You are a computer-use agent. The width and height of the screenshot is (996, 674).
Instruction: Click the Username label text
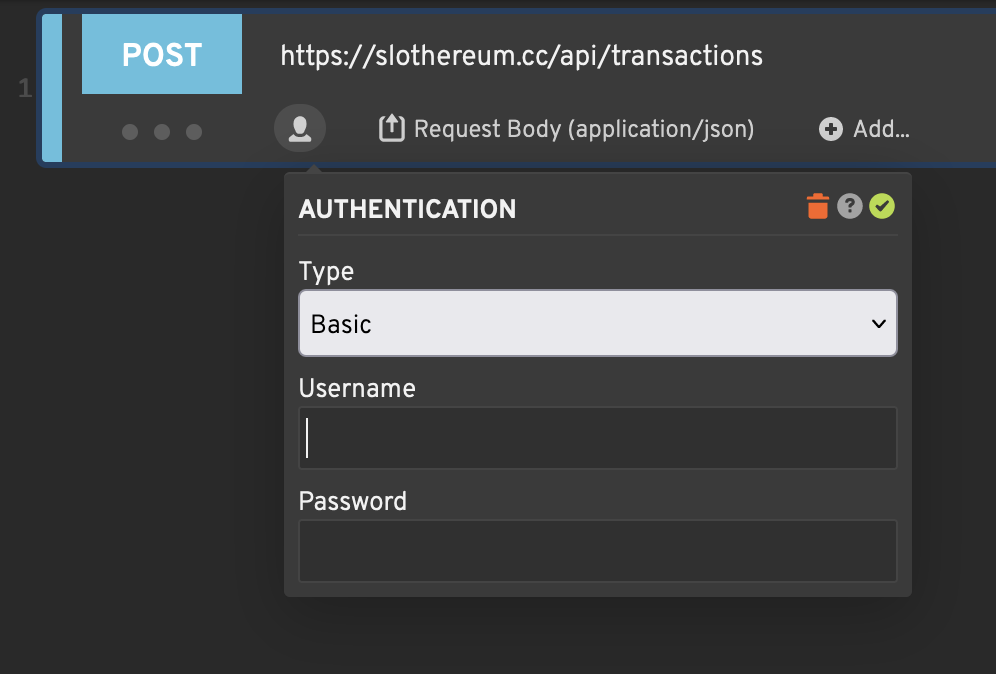357,388
